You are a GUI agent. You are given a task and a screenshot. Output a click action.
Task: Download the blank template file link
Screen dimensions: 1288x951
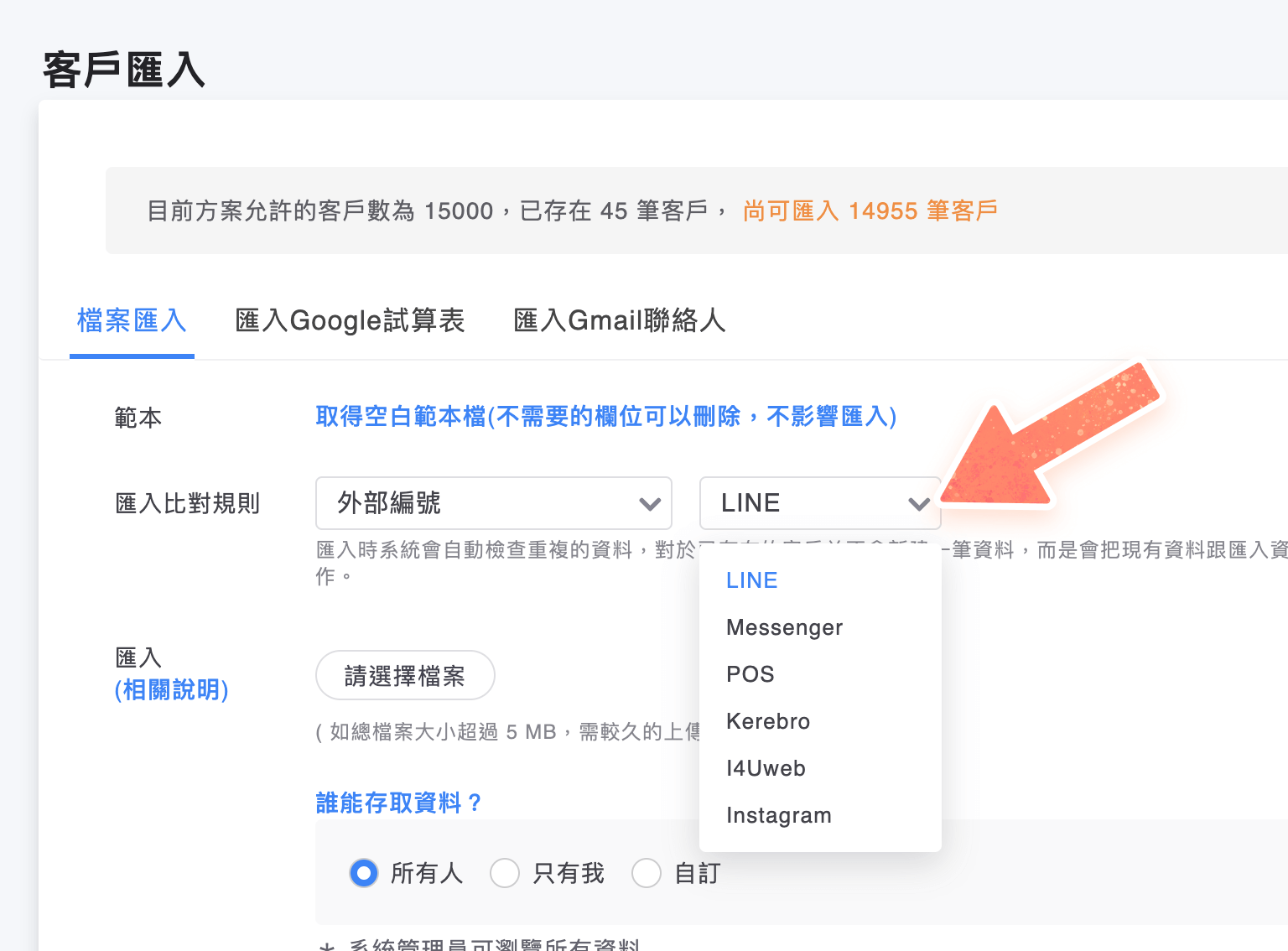[605, 416]
